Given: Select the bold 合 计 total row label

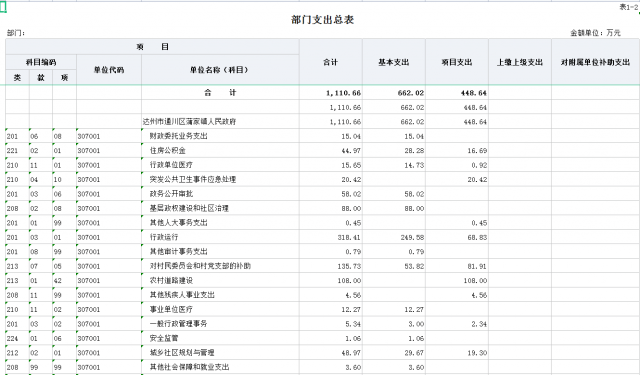Looking at the screenshot, I should (x=220, y=93).
